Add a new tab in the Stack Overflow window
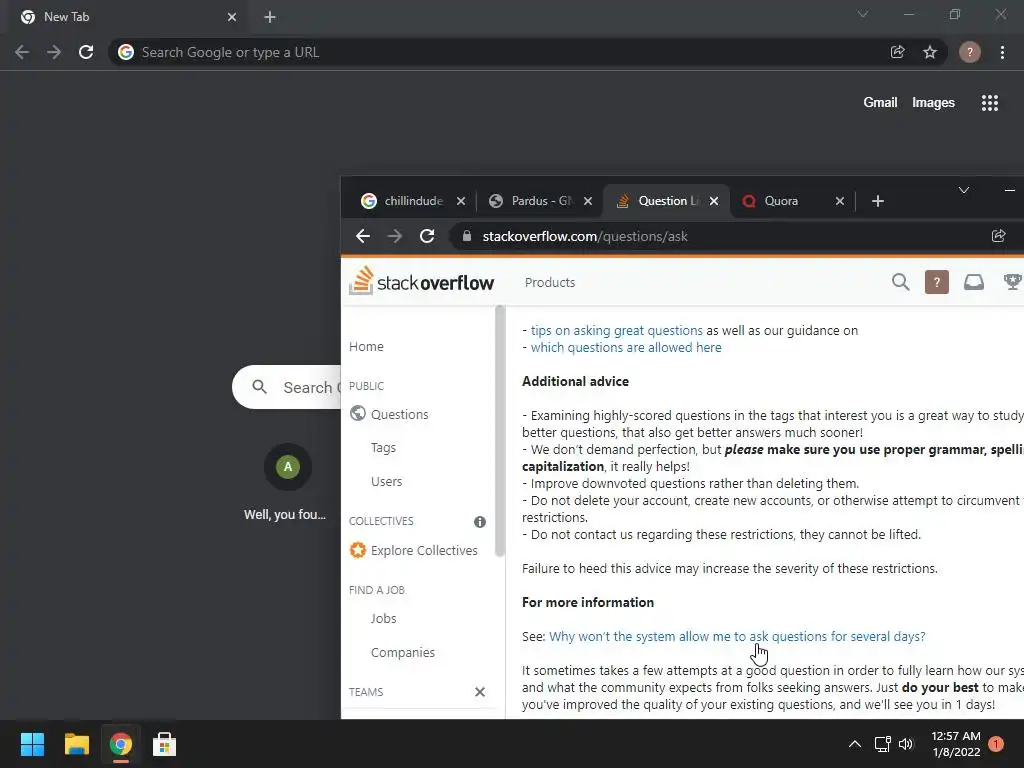1024x768 pixels. [878, 201]
